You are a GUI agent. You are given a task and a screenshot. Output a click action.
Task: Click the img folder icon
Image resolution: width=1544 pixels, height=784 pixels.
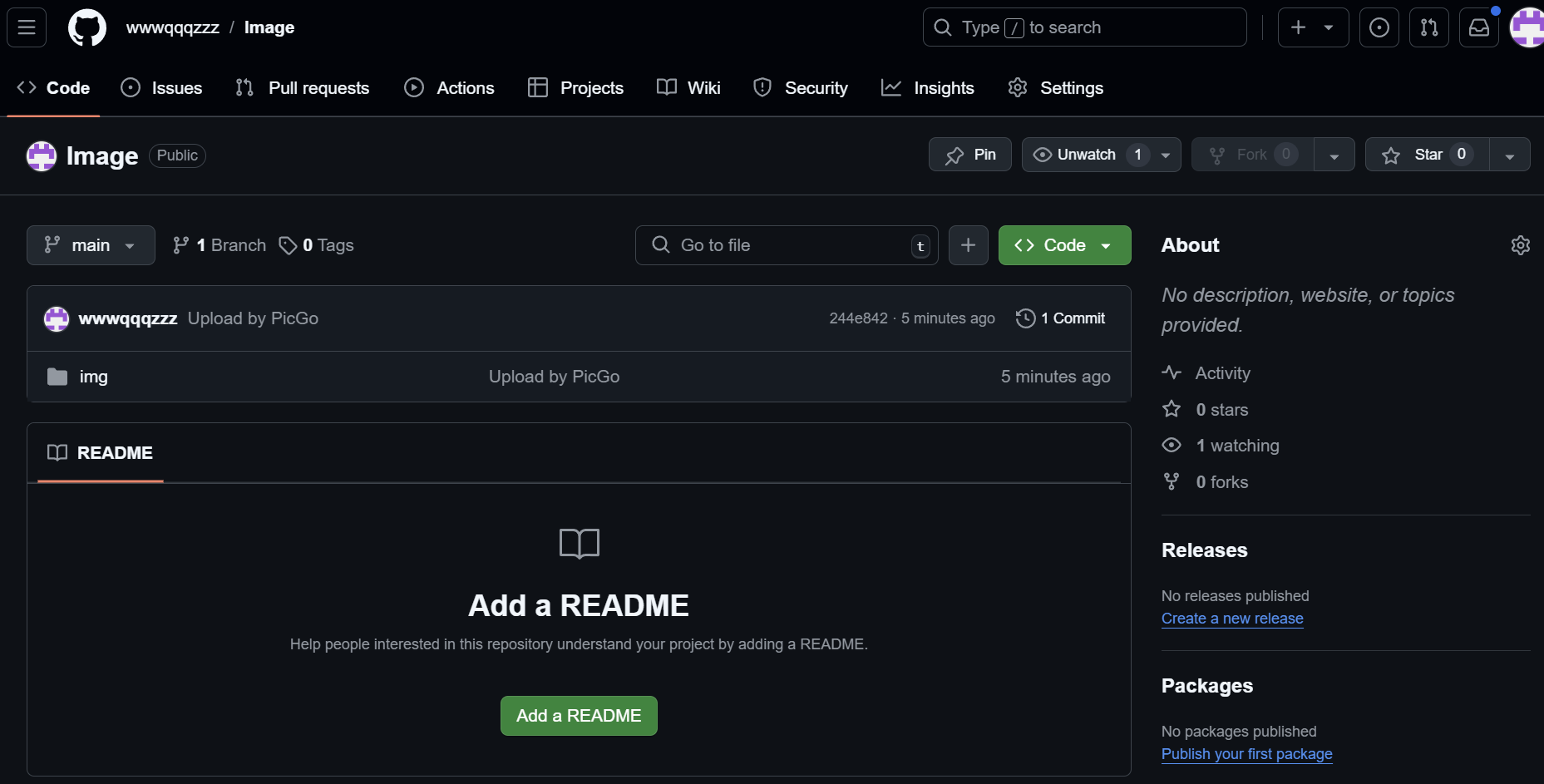pos(57,377)
